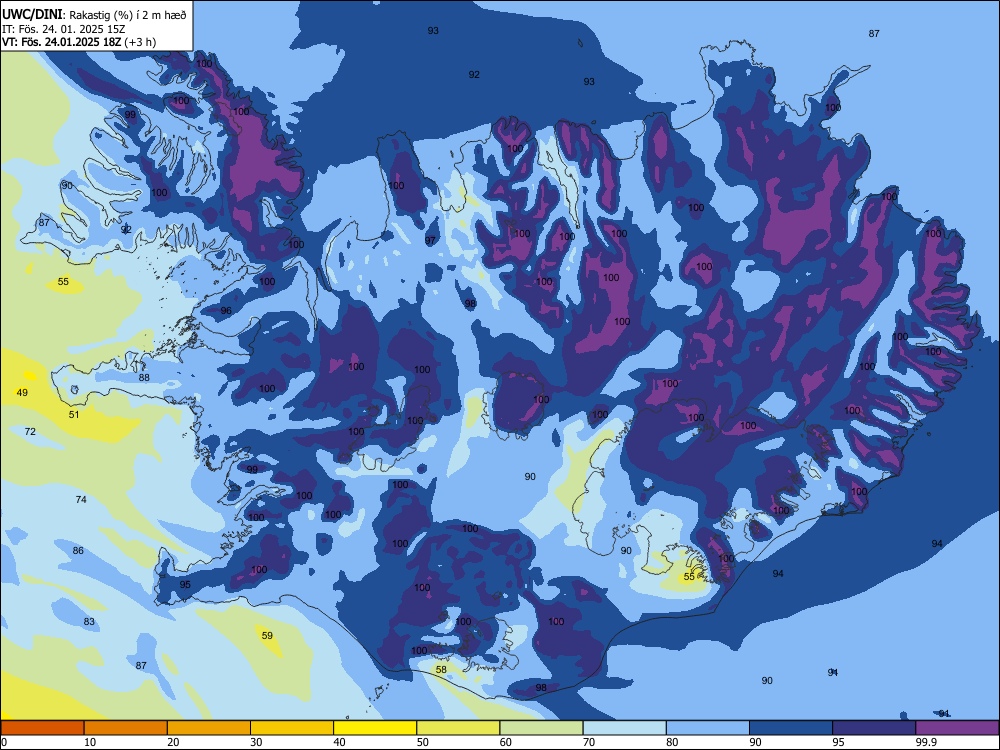
Task: Select the indigo 95–99.9 legend swatch
Action: click(x=874, y=728)
